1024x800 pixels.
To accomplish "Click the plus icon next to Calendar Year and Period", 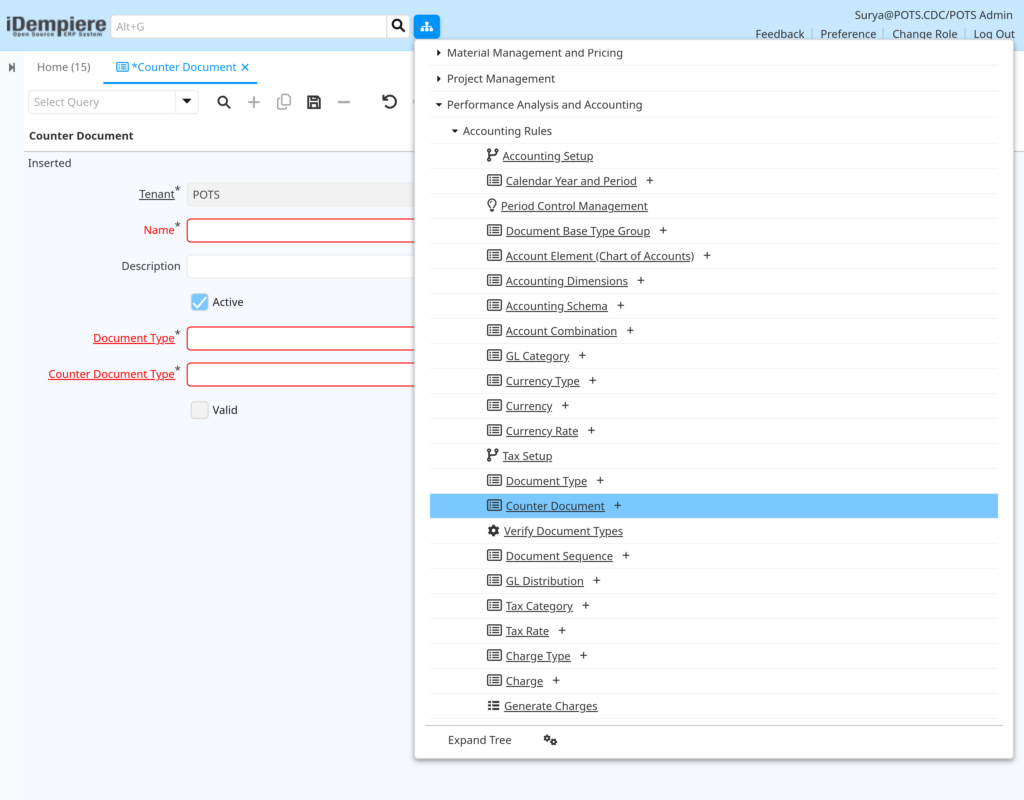I will (649, 181).
